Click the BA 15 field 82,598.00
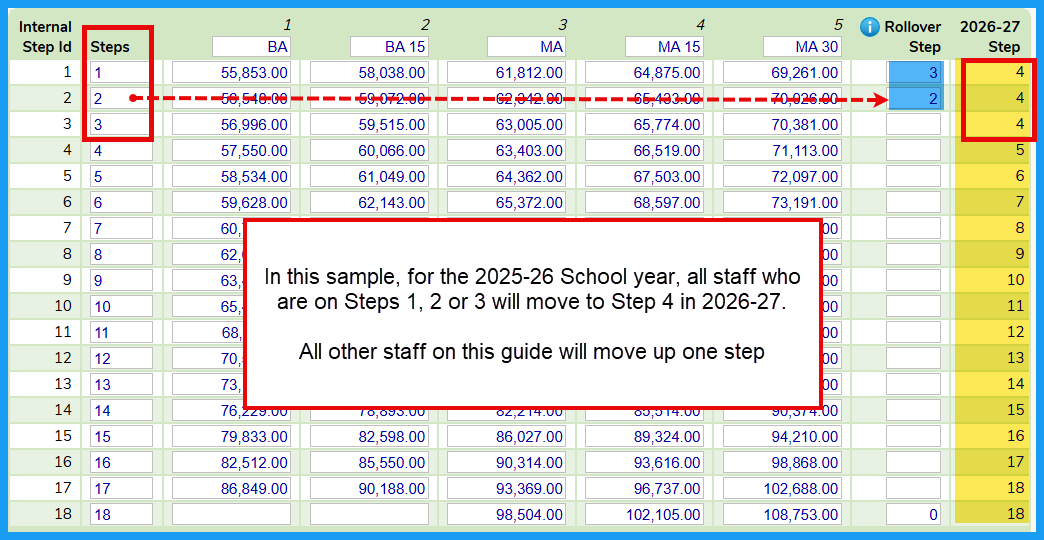1044x540 pixels. (370, 435)
